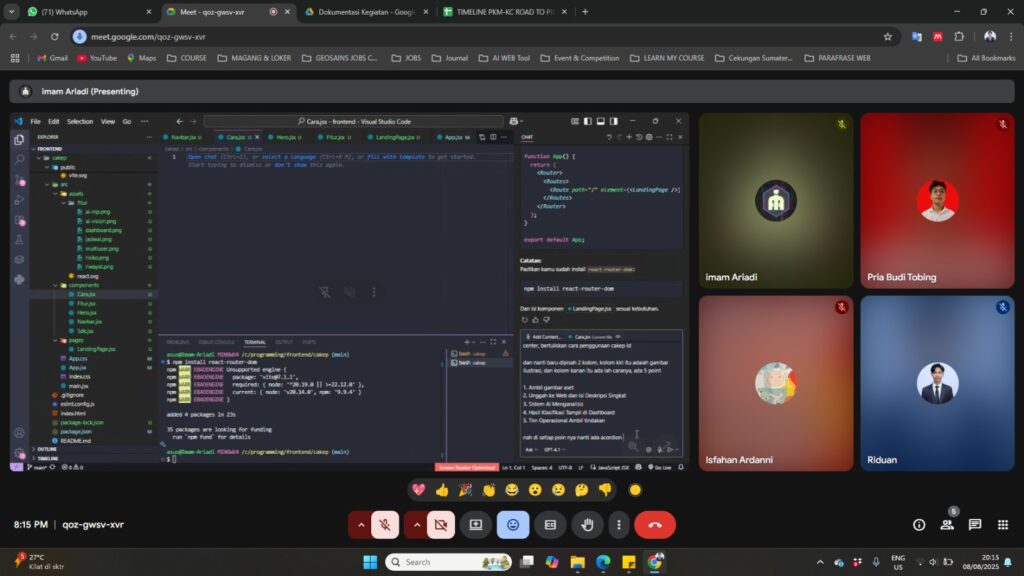Screen dimensions: 1024x576
Task: Open more options three-dot menu
Action: [620, 524]
